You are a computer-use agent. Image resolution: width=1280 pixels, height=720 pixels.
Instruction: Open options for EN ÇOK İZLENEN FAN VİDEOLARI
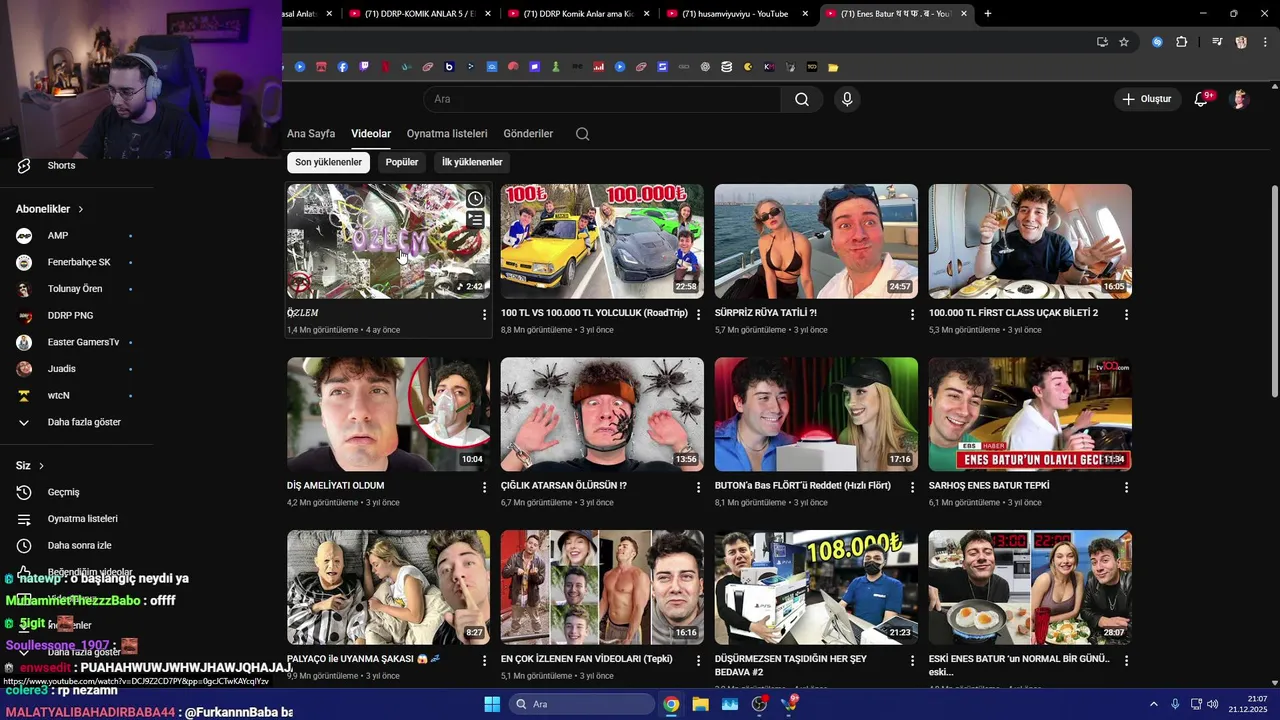pyautogui.click(x=698, y=661)
